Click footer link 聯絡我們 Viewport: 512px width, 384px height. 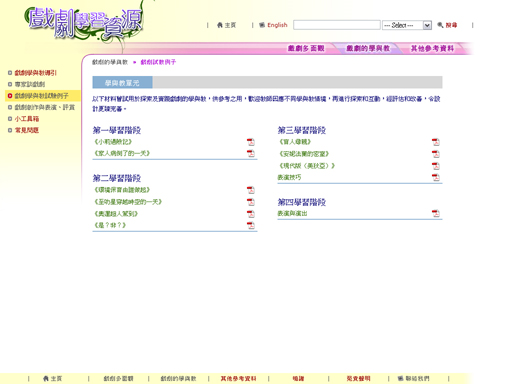tap(417, 378)
